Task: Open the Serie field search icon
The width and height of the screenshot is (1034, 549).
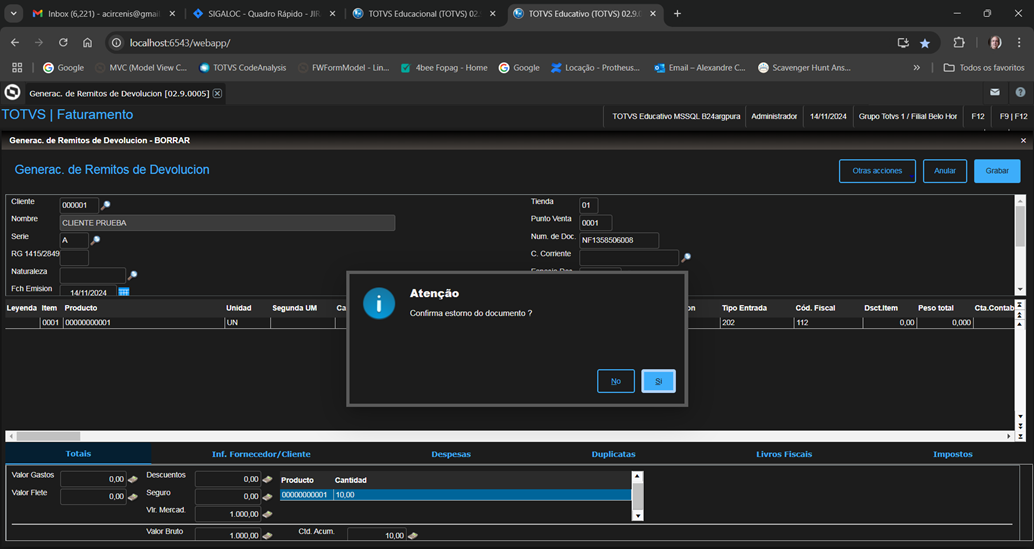Action: 96,240
